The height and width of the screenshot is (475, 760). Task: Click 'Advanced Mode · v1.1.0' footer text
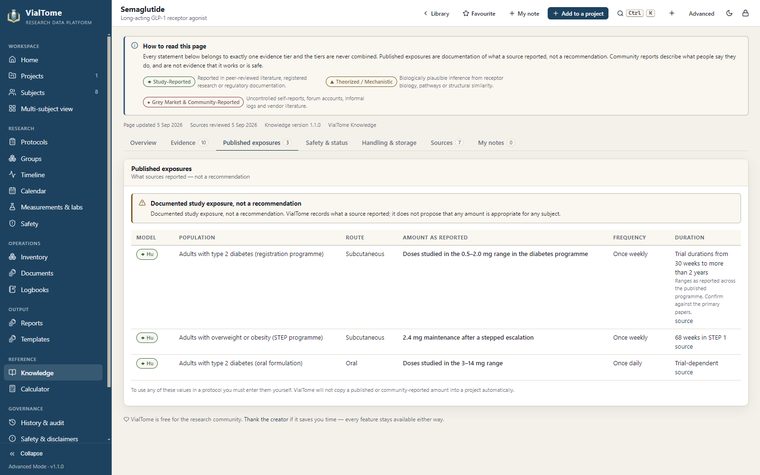click(x=36, y=466)
